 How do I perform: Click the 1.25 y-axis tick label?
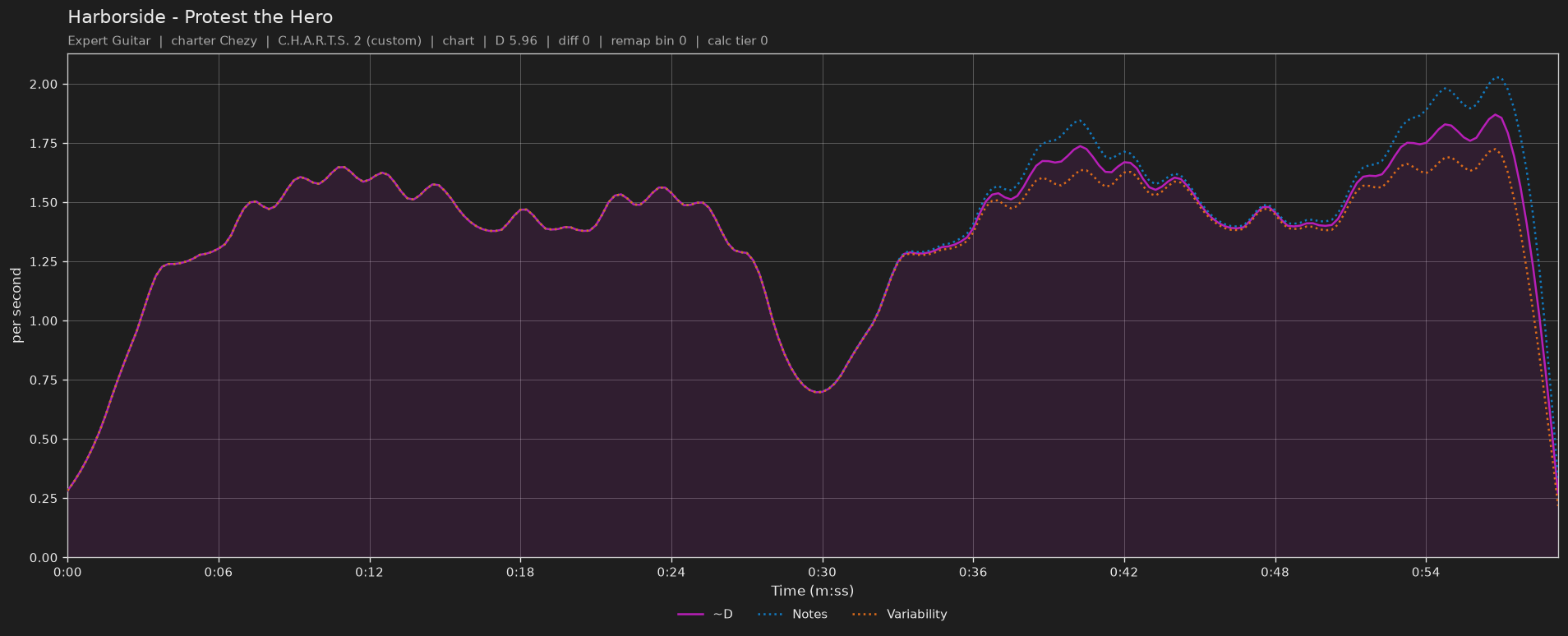pyautogui.click(x=44, y=262)
